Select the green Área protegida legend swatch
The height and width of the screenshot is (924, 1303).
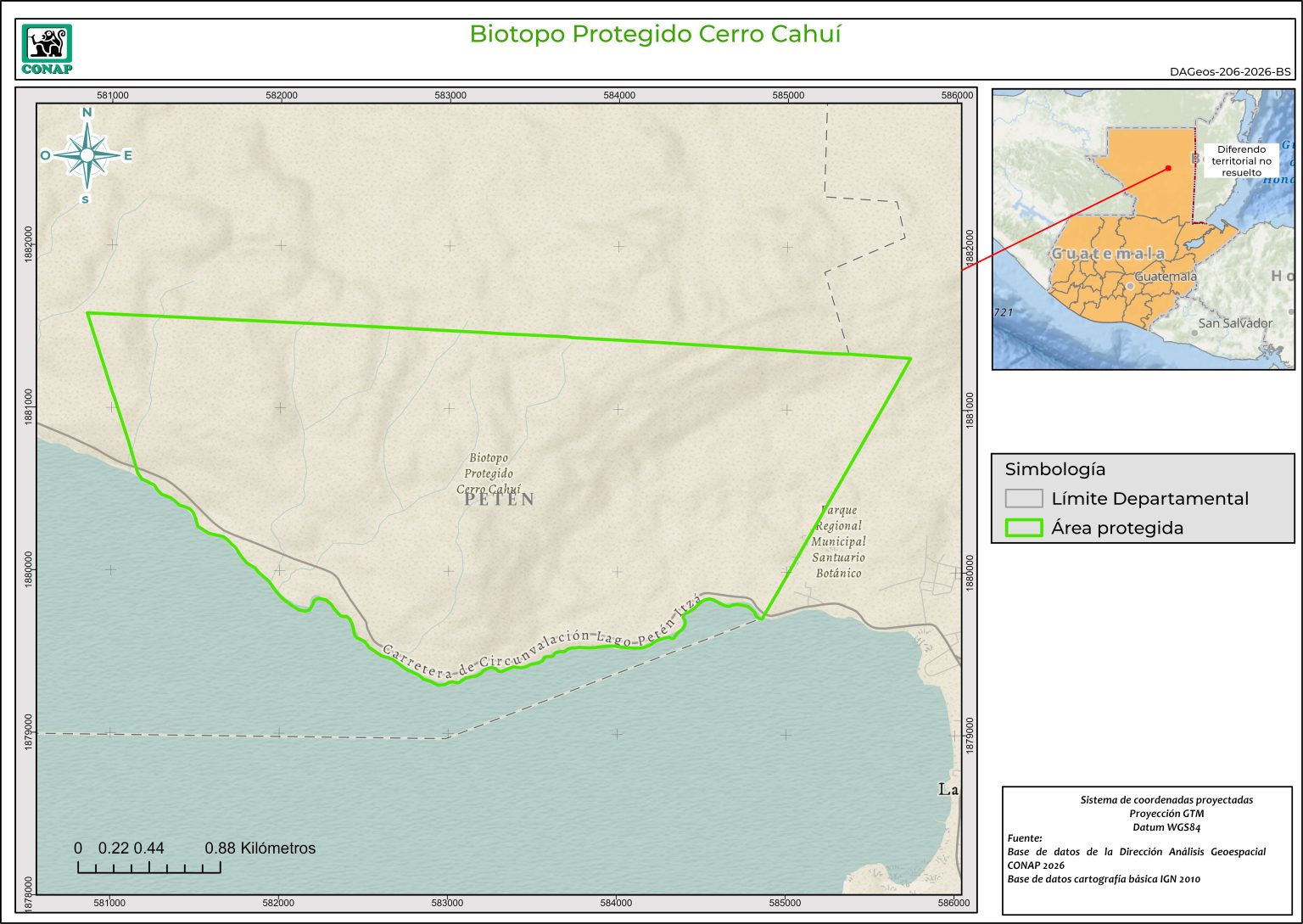point(1023,528)
